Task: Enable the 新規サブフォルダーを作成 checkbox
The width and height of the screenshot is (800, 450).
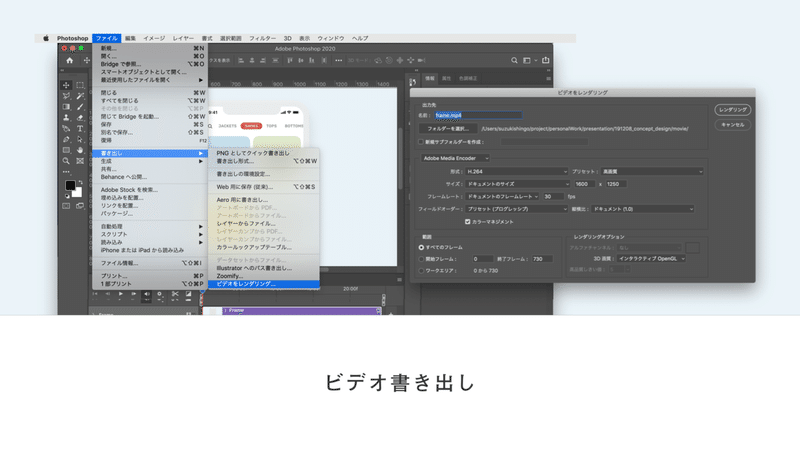Action: 421,142
